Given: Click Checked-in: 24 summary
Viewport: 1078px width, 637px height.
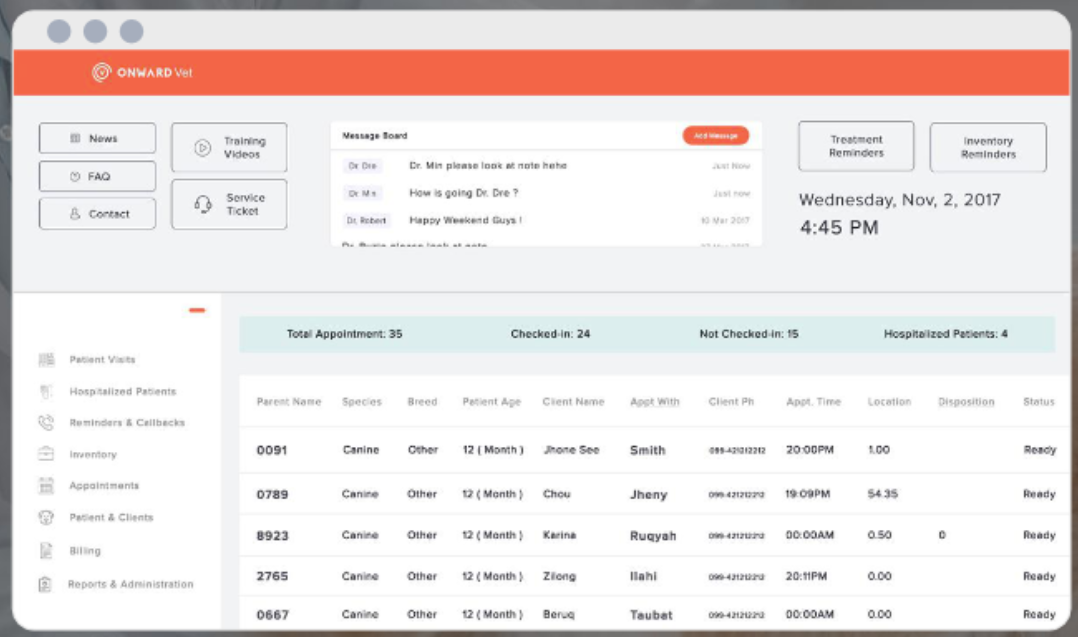Looking at the screenshot, I should 550,334.
